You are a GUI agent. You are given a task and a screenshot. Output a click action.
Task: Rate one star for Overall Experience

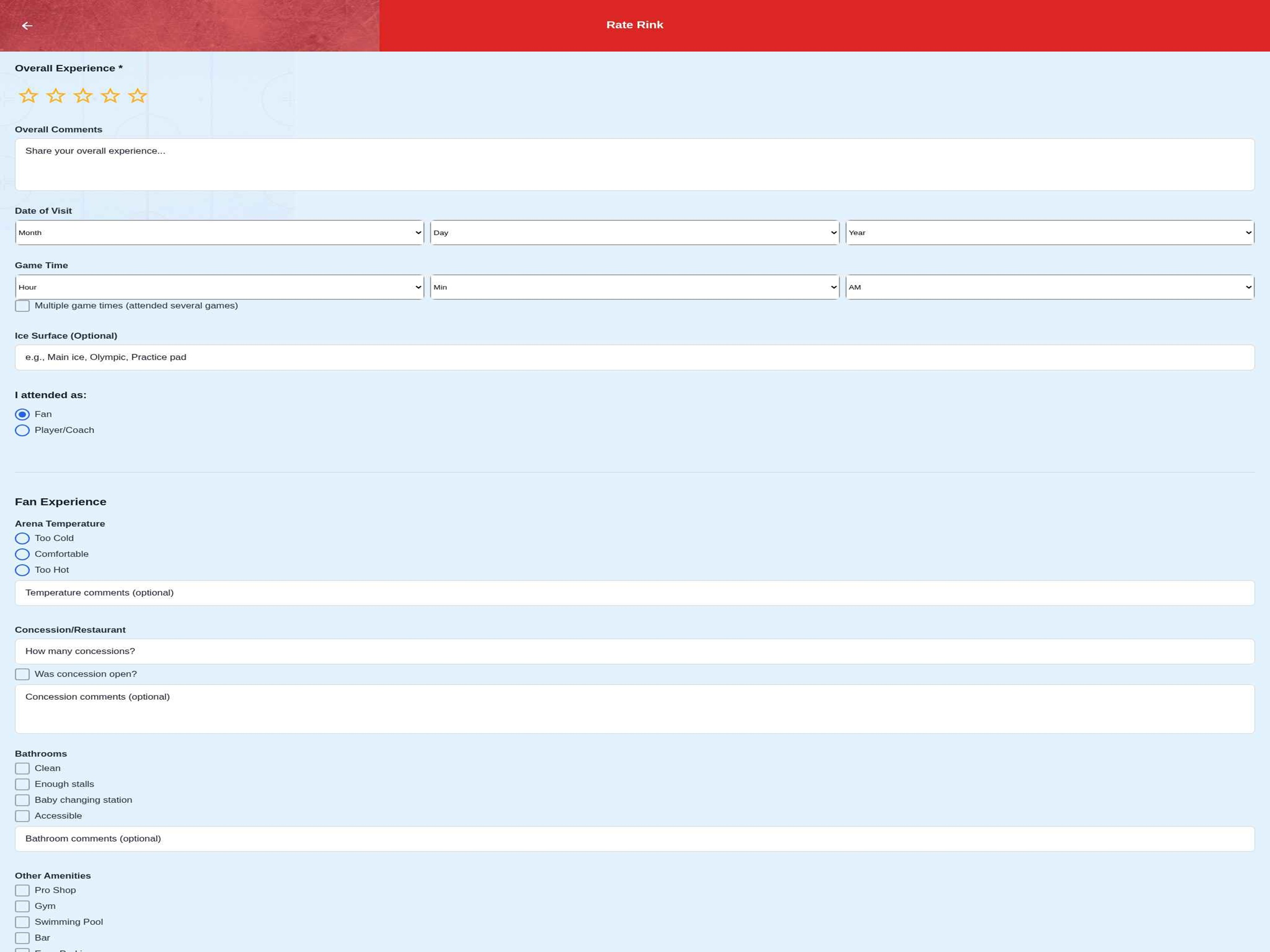(x=28, y=95)
